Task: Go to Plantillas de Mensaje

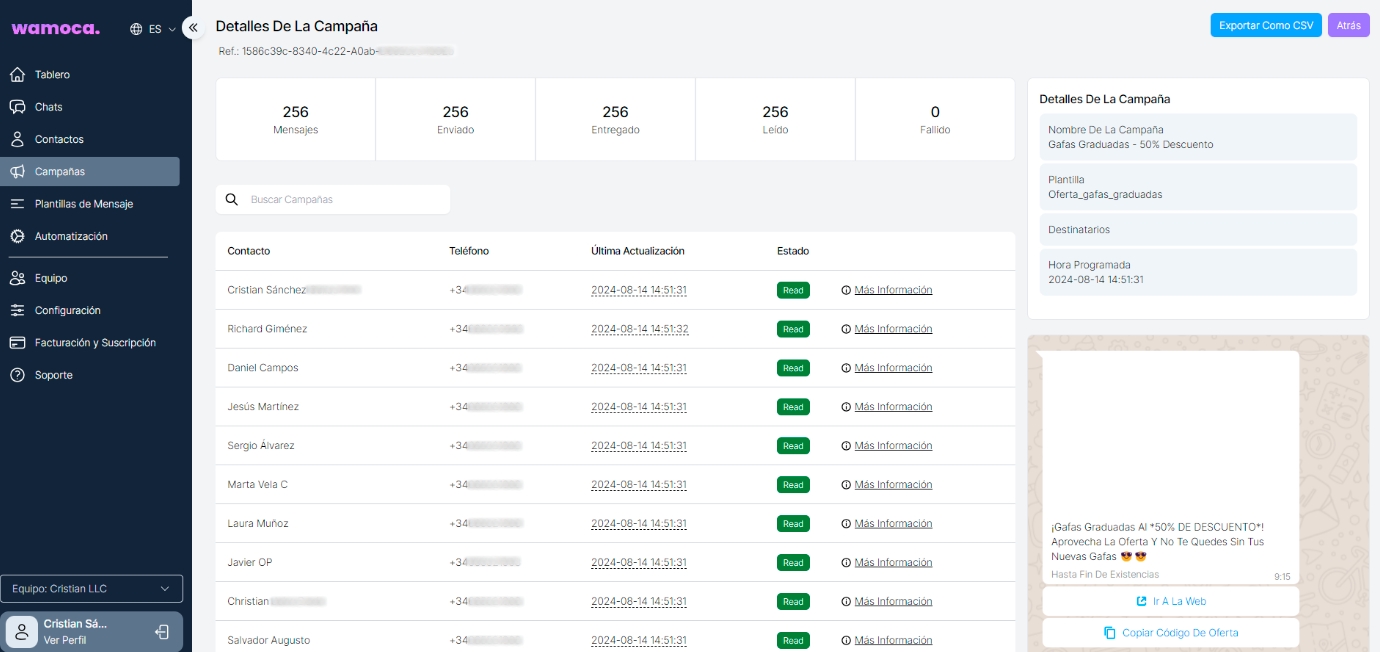Action: click(83, 204)
